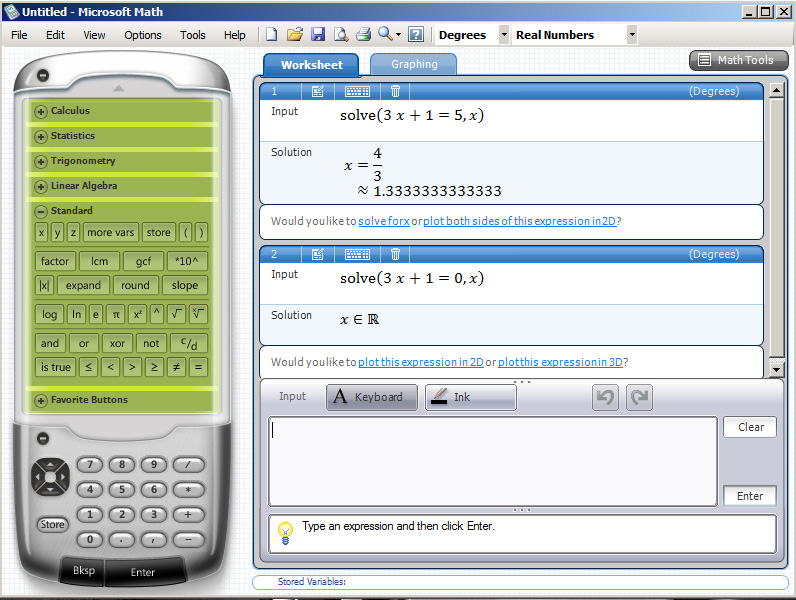Insert square root symbol
The image size is (796, 600).
176,314
